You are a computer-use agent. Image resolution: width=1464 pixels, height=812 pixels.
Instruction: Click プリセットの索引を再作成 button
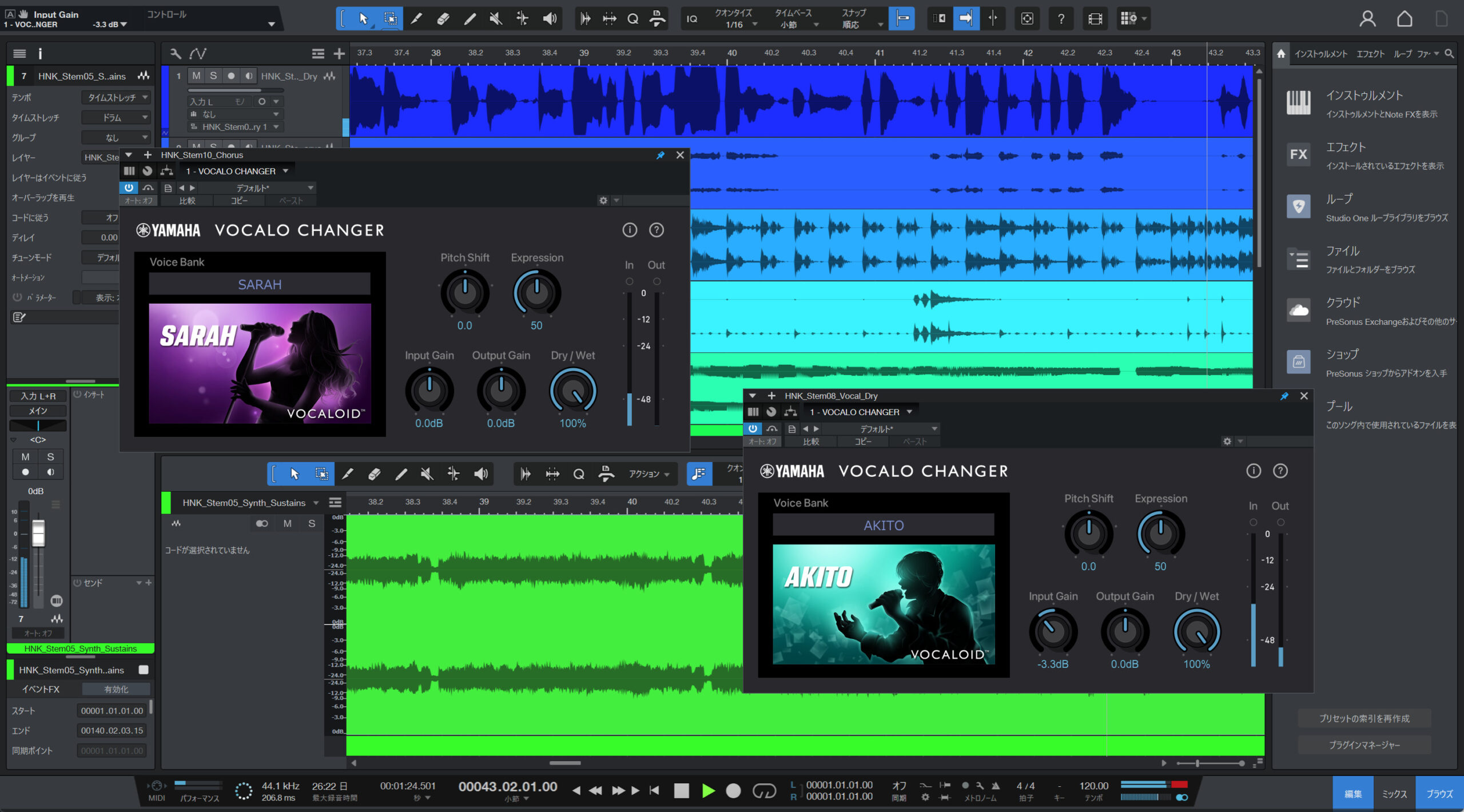[1364, 718]
